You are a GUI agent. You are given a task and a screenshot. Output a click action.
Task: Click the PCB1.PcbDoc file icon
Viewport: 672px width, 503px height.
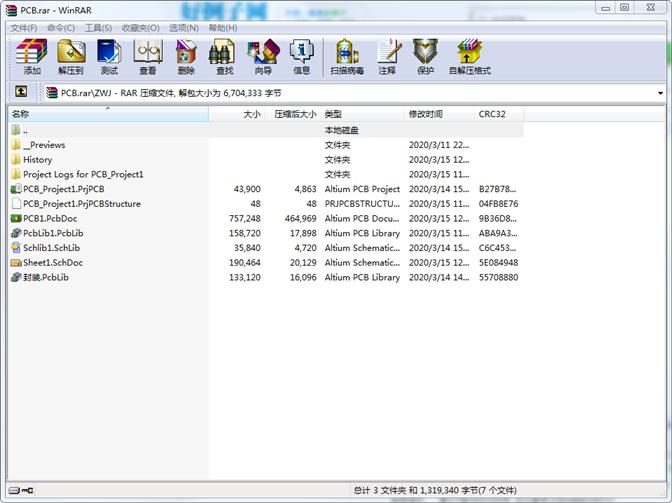[16, 219]
